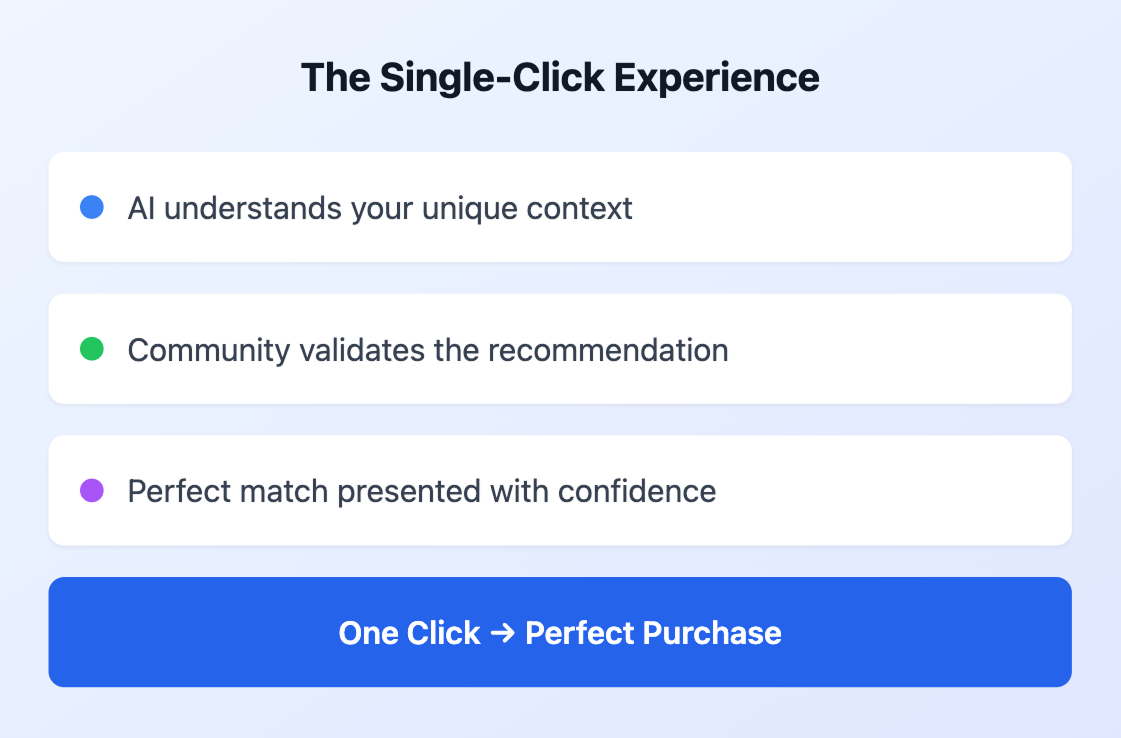Image resolution: width=1121 pixels, height=738 pixels.
Task: Select the 'AI understands your unique context' text
Action: point(380,208)
